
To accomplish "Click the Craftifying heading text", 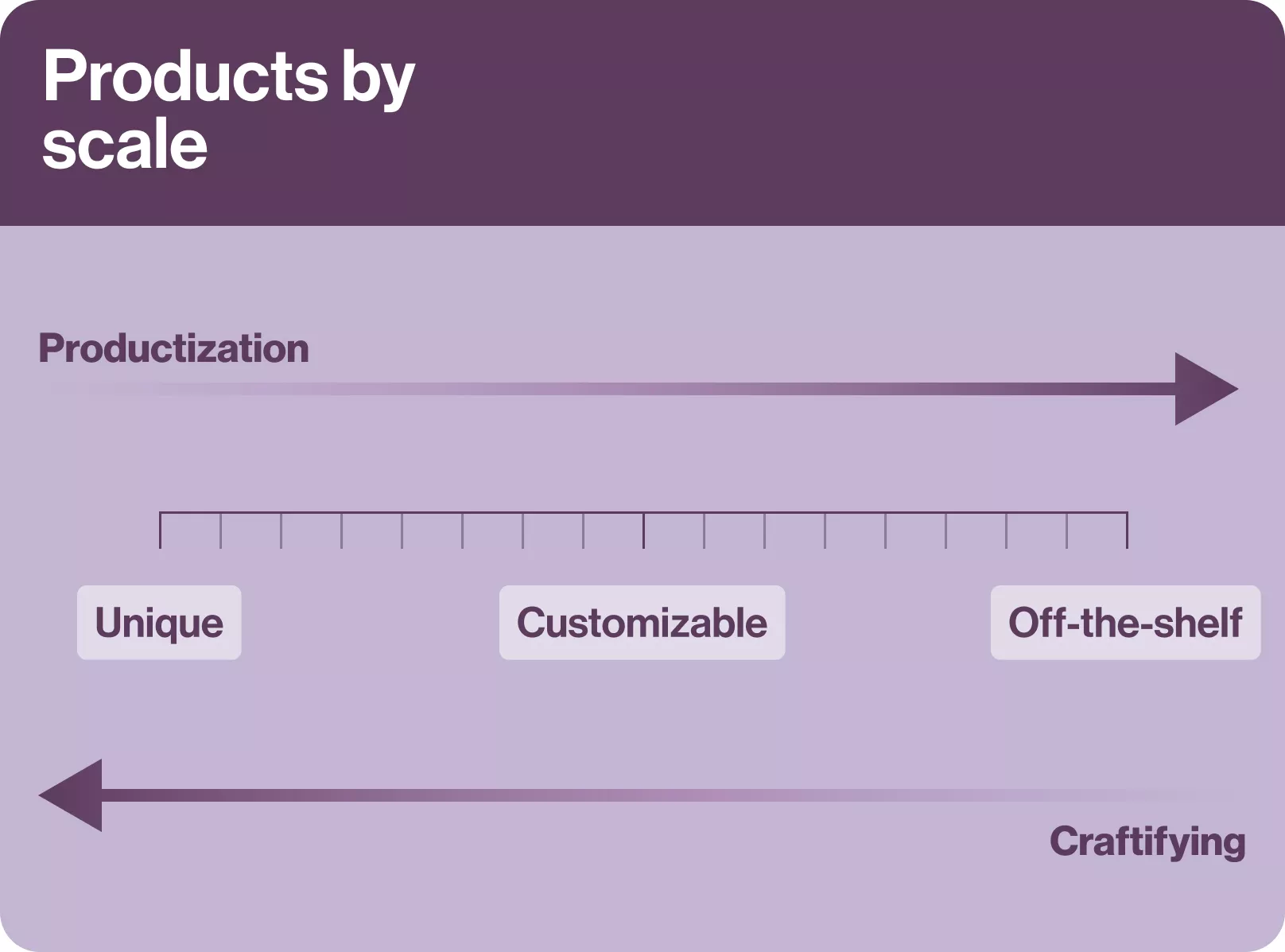I will tap(1147, 841).
